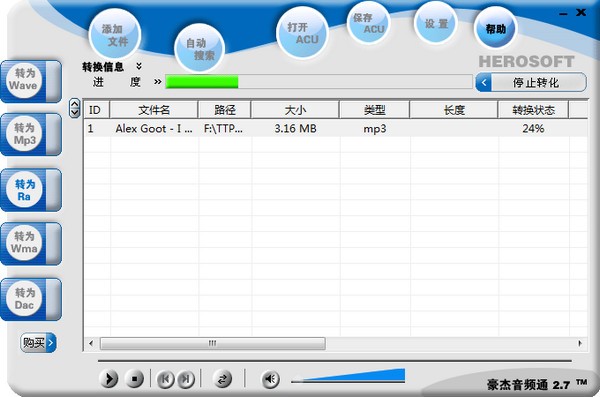Screen dimensions: 600x397
Task: Click the 添加文件 add file bubble
Action: (x=115, y=35)
